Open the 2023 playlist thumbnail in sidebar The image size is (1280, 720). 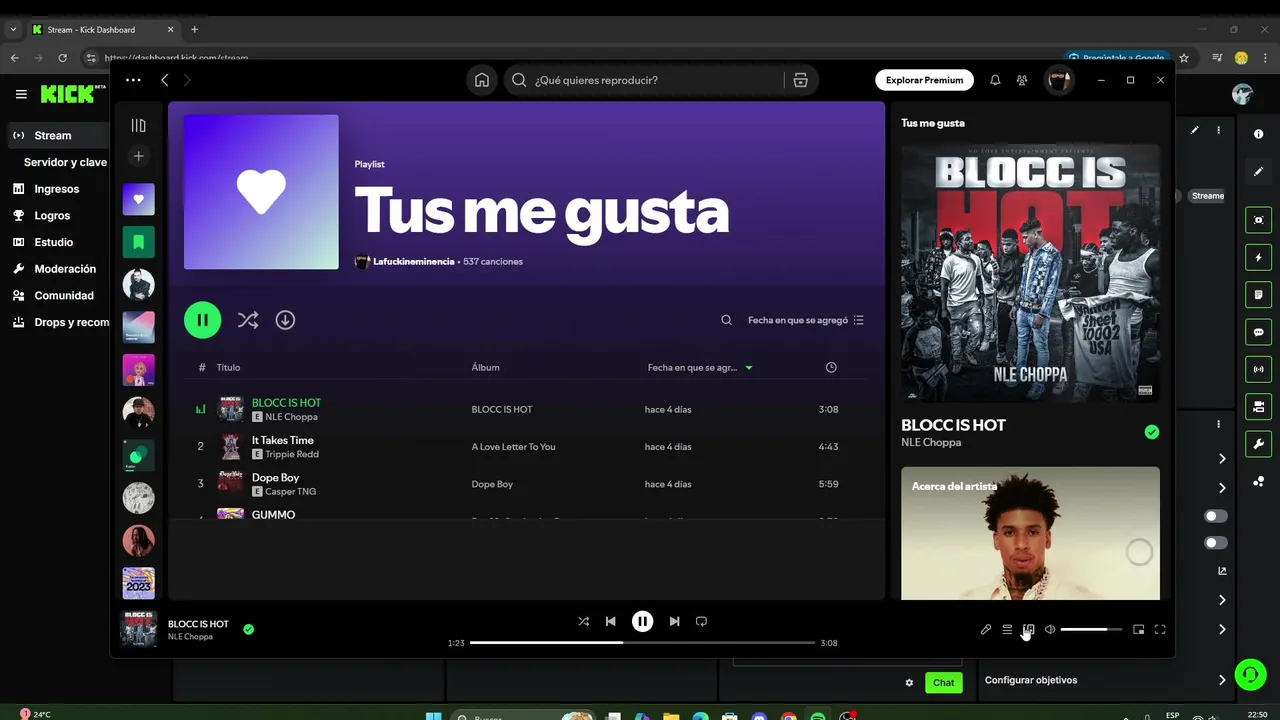(x=139, y=583)
